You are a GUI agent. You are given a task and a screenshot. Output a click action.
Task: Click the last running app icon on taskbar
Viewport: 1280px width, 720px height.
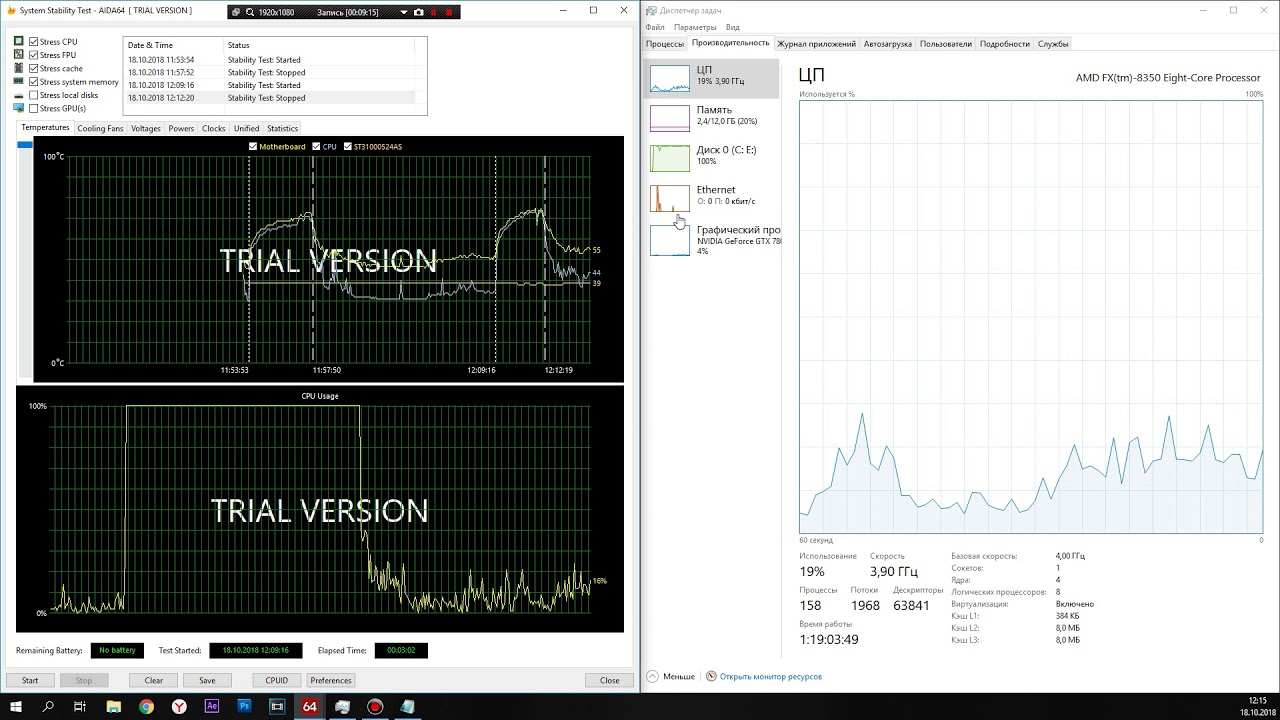pos(408,706)
